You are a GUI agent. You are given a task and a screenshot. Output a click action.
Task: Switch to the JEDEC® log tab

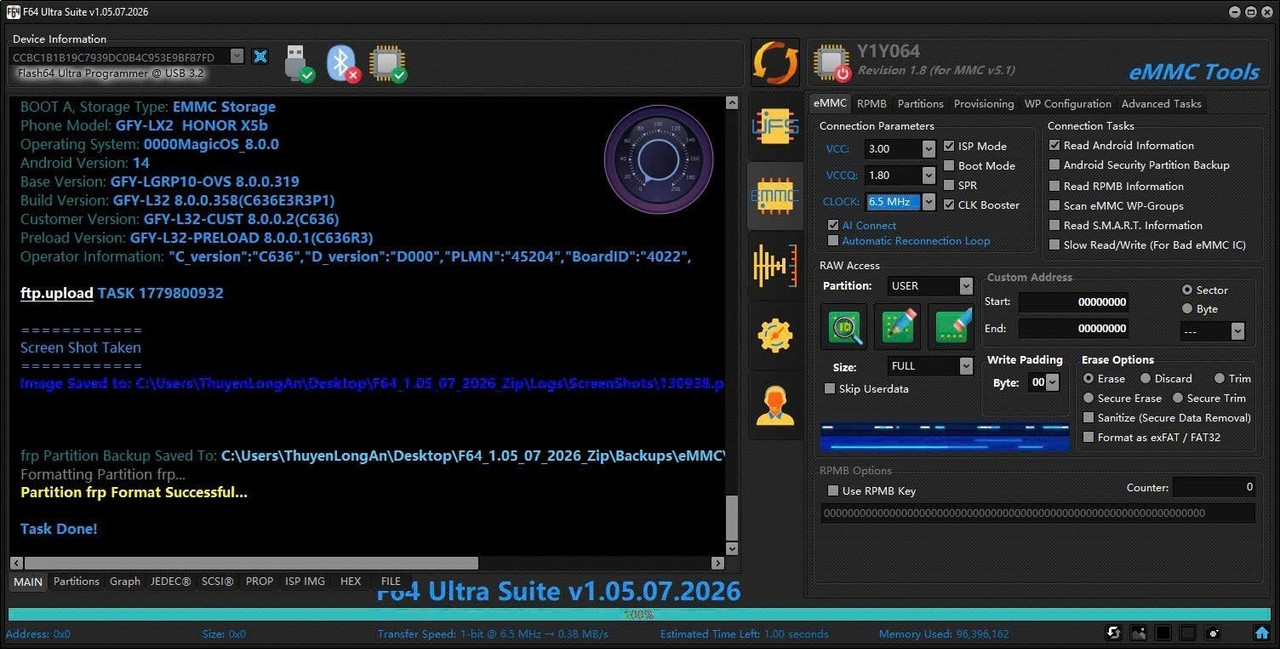[171, 581]
